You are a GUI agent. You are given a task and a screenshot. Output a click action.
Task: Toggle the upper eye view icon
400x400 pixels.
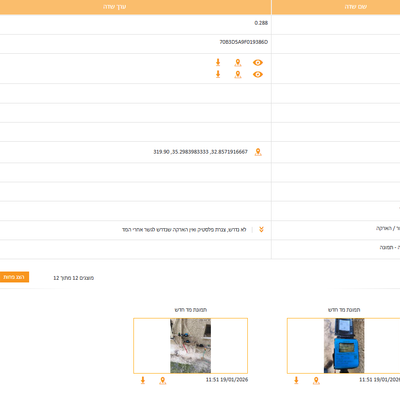pyautogui.click(x=258, y=63)
